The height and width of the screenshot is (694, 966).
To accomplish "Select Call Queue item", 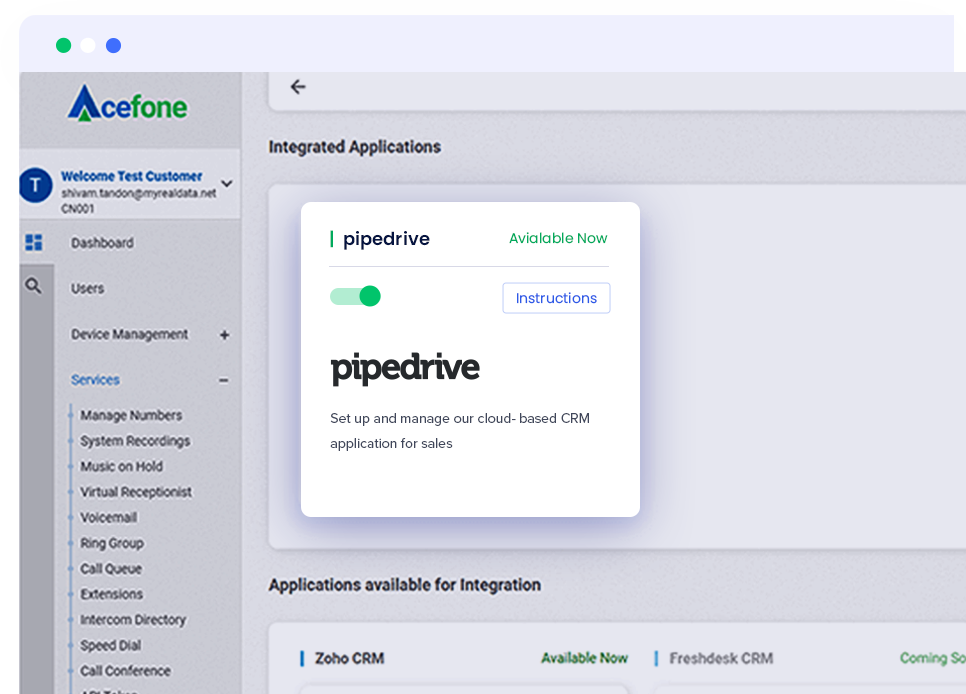I will tap(111, 569).
